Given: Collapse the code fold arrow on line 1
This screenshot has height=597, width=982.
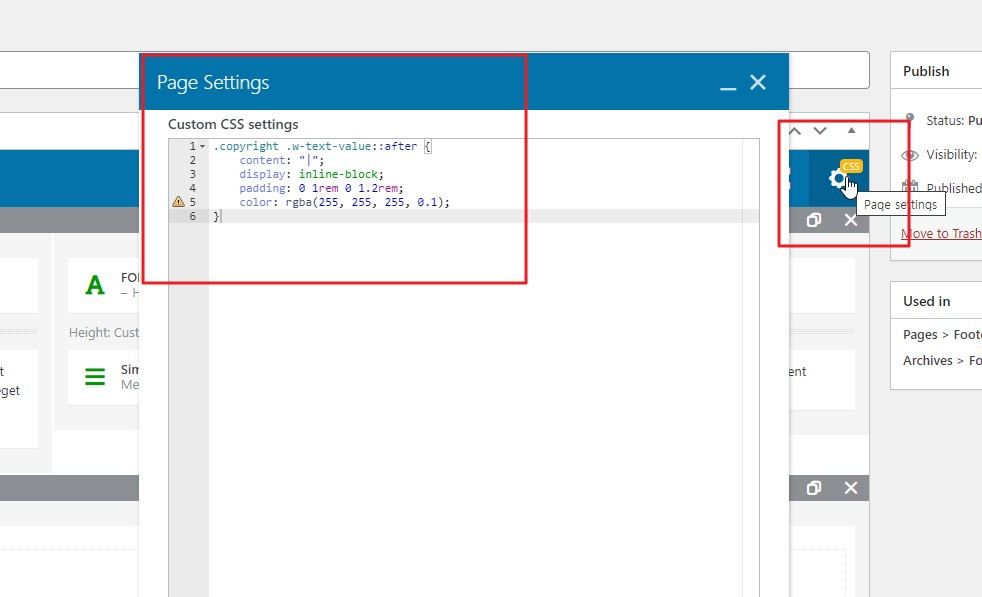Looking at the screenshot, I should point(202,147).
